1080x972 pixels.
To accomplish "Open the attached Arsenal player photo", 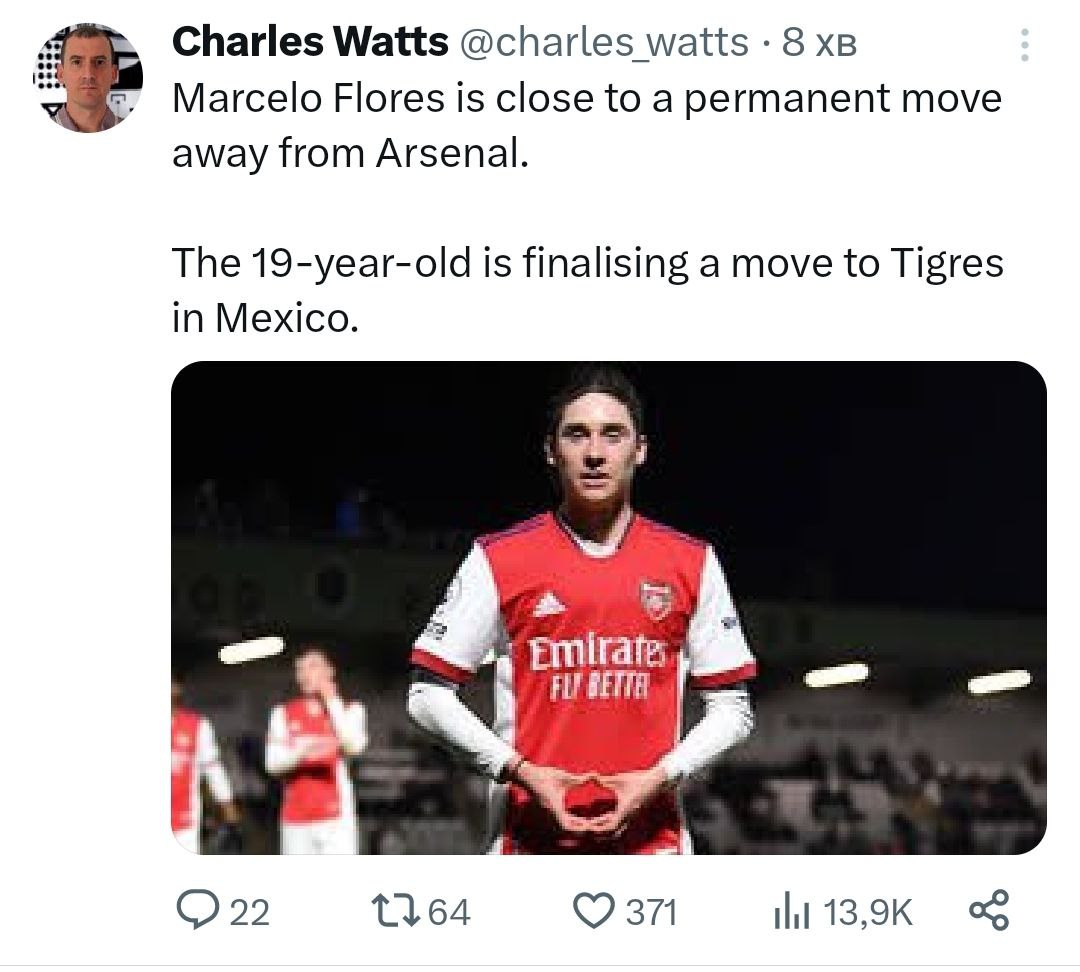I will coord(608,607).
